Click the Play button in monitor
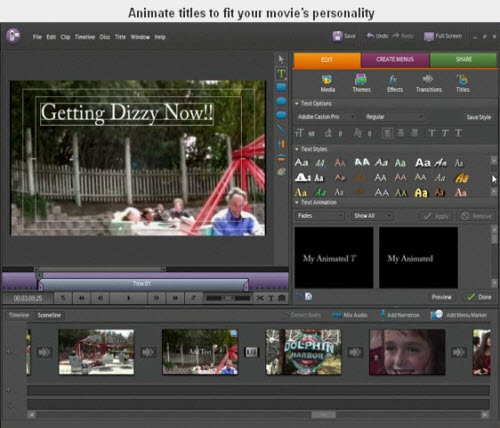Screen dimensions: 500x428 point(129,298)
